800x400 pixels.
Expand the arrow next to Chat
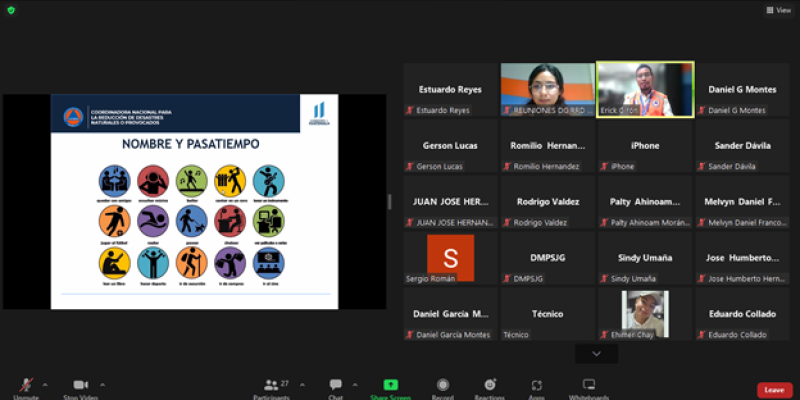click(355, 383)
